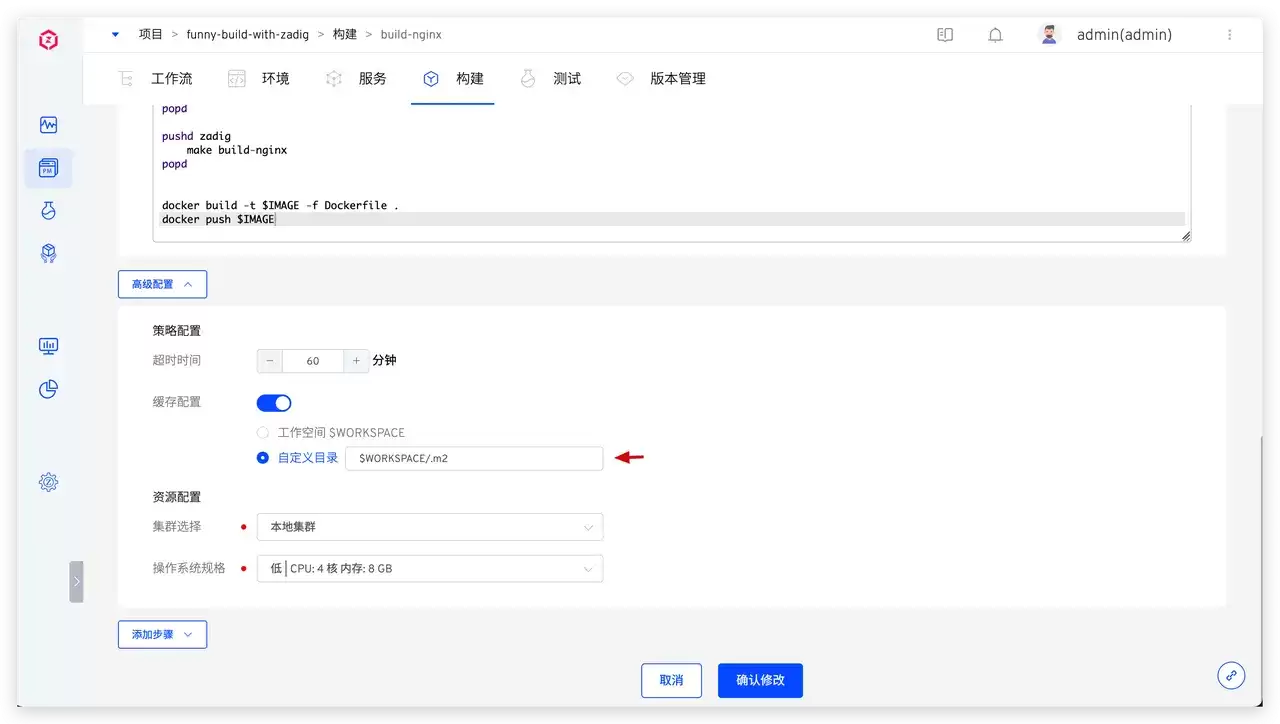
Task: Click the custom directory input $WORKSPACE/.m2
Action: point(474,458)
